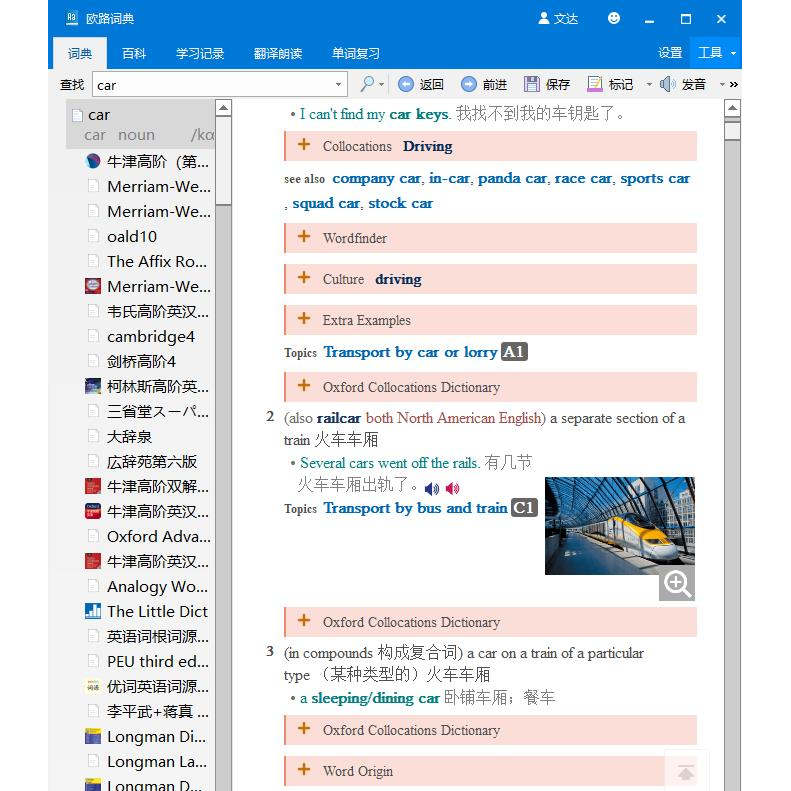Image resolution: width=791 pixels, height=791 pixels.
Task: Open the toolbar overflow chevrons
Action: pyautogui.click(x=734, y=84)
